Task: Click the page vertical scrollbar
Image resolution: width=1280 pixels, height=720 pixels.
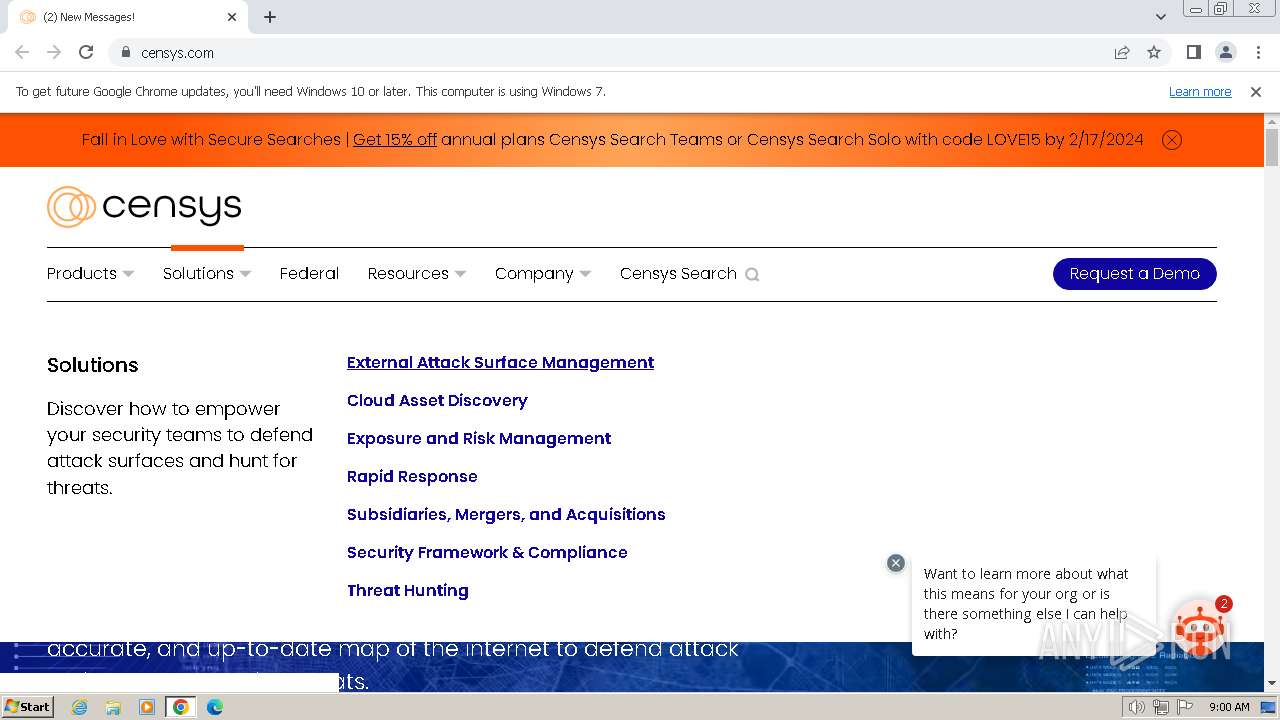Action: (x=1272, y=148)
